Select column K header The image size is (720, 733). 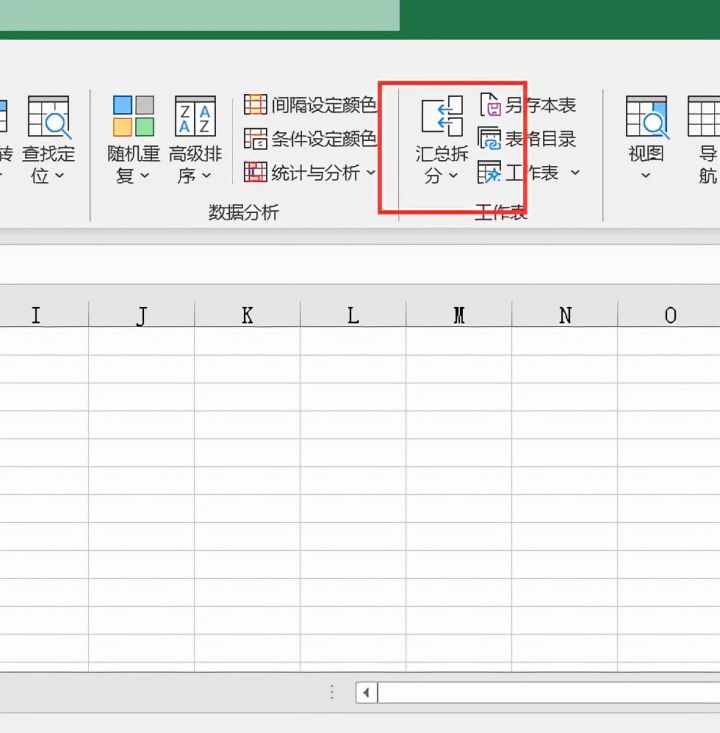[247, 315]
